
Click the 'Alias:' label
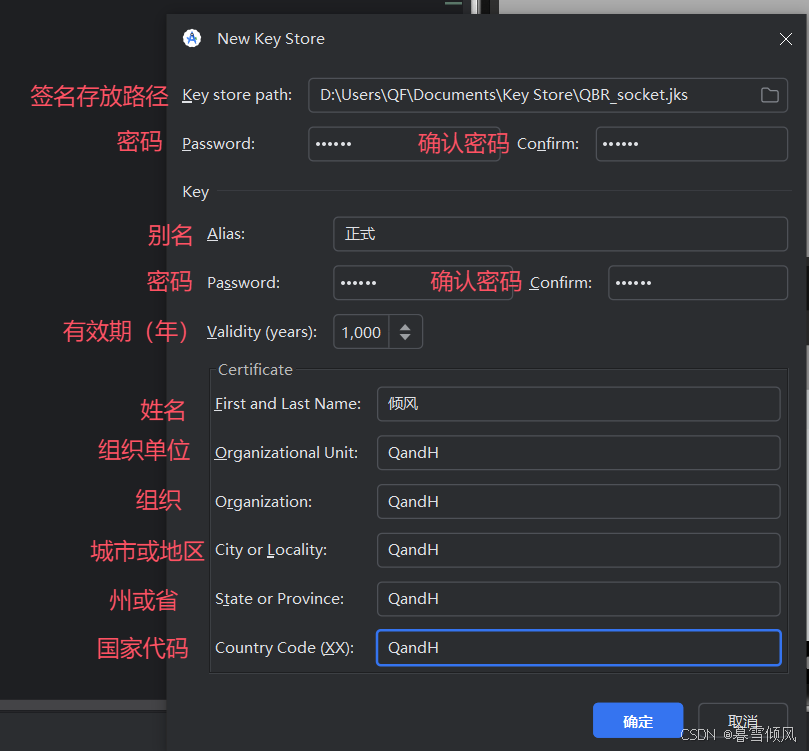coord(226,234)
